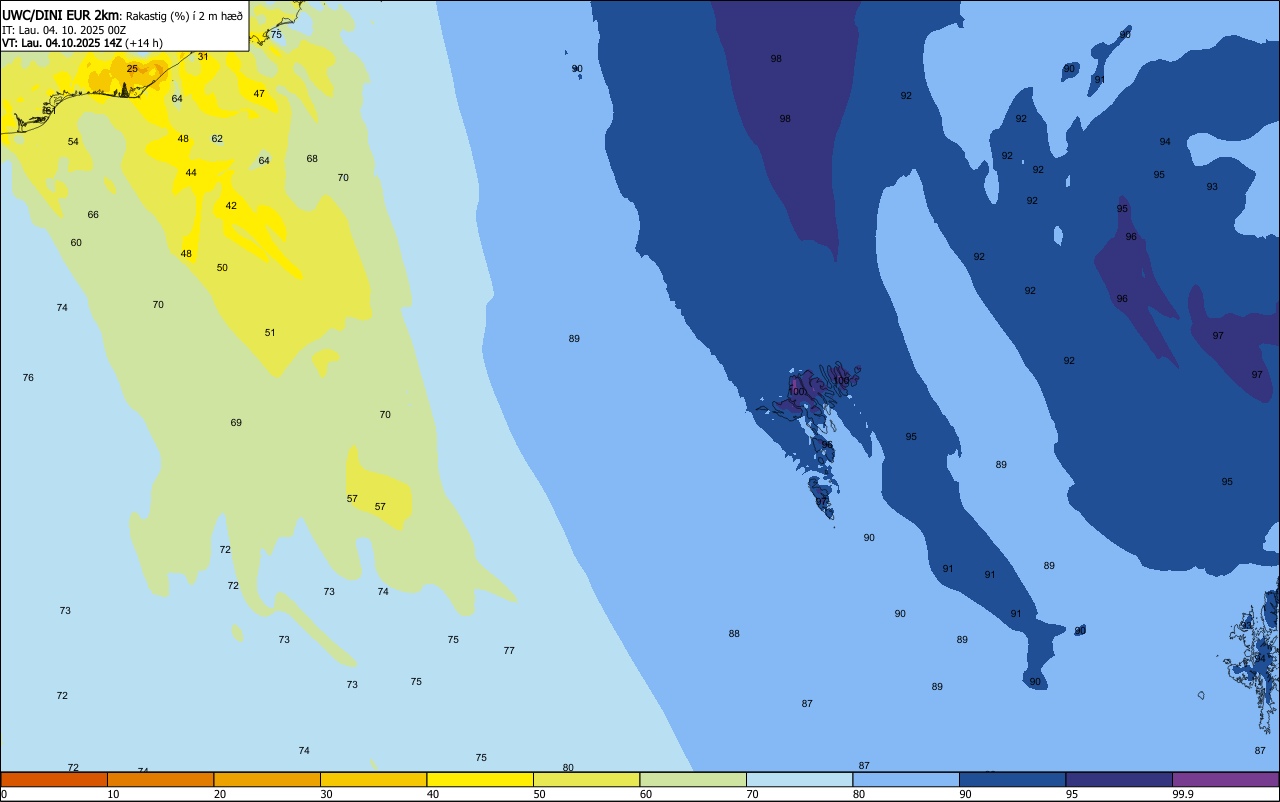This screenshot has height=802, width=1280.
Task: Click the 0–10 dark orange legend swatch
Action: pyautogui.click(x=54, y=779)
